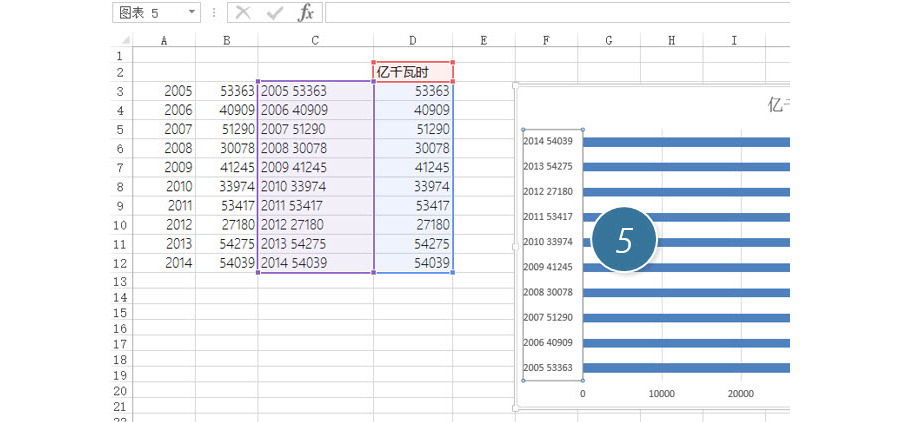The width and height of the screenshot is (900, 422).
Task: Select cell A3 with year 2005
Action: point(164,91)
